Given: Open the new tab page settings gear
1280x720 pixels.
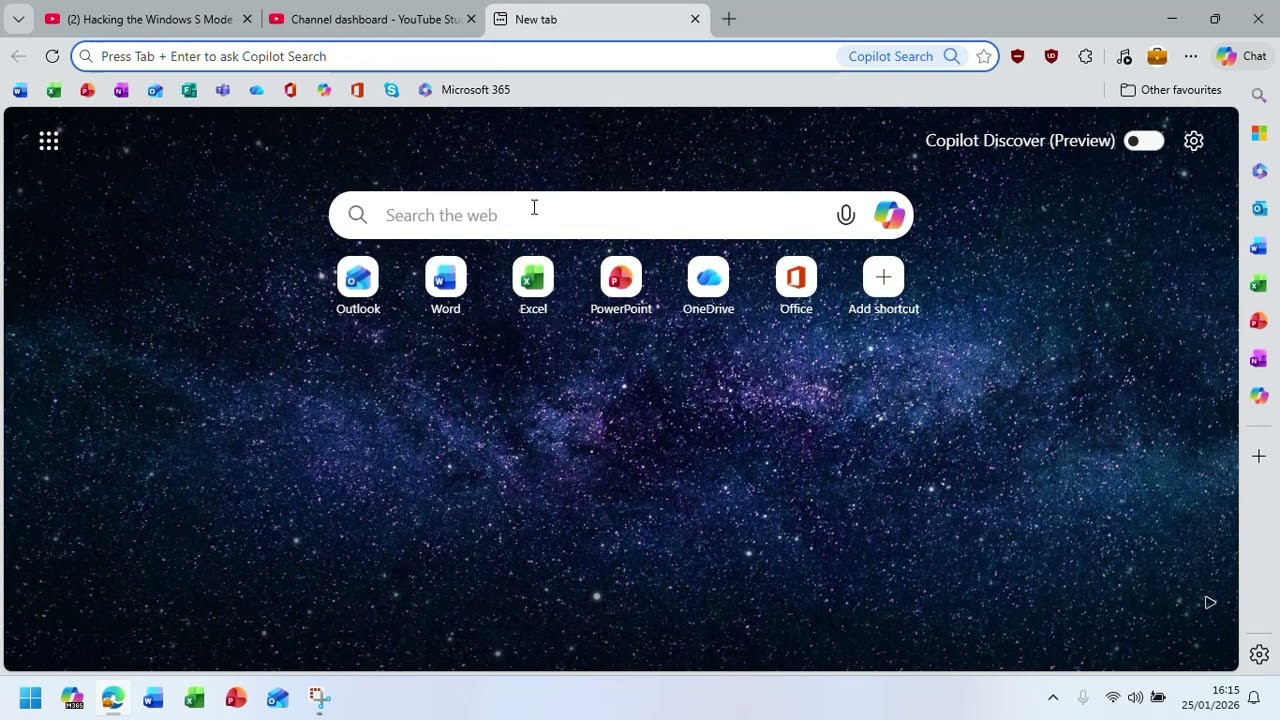Looking at the screenshot, I should 1193,141.
